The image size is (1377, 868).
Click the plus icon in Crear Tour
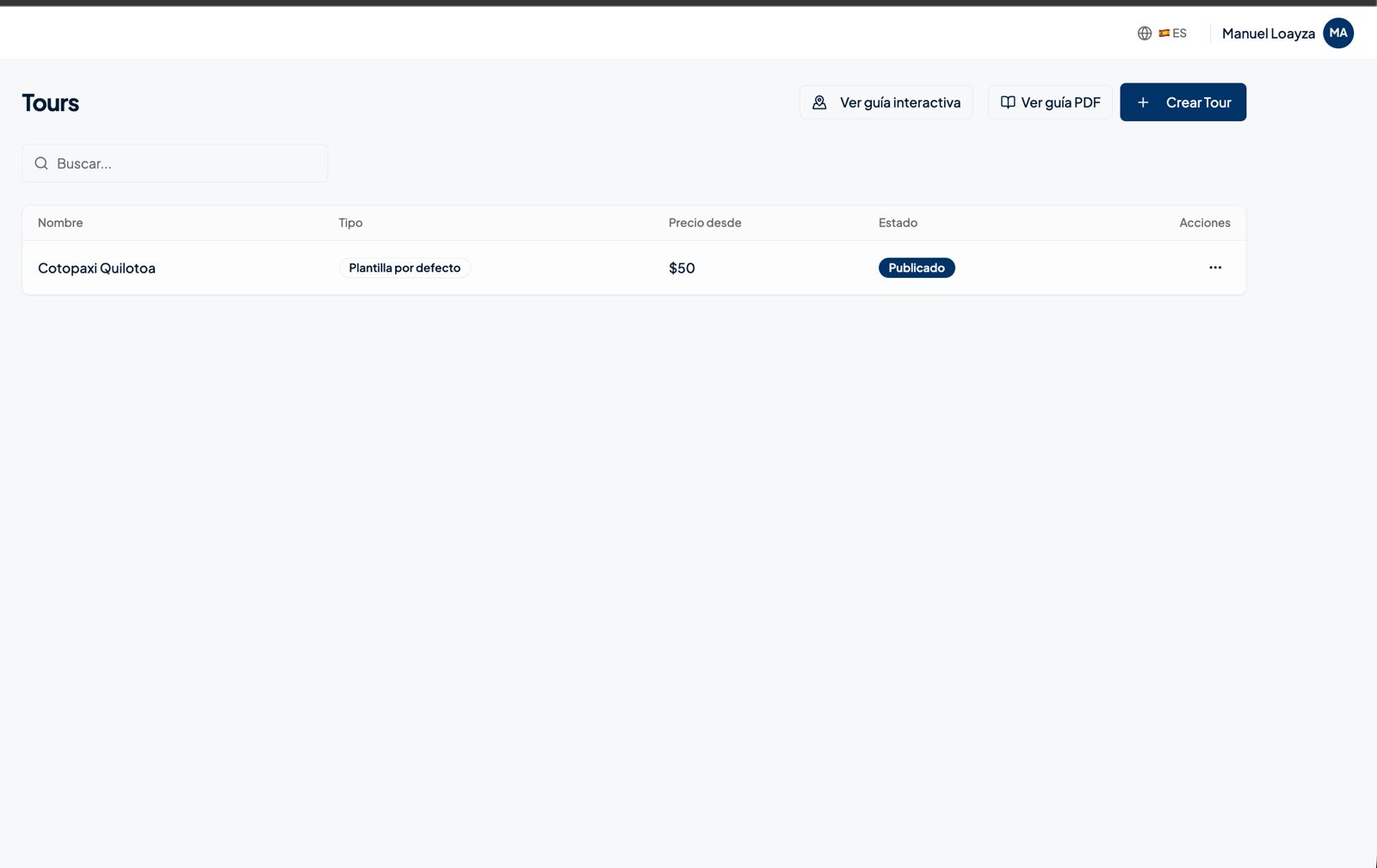(1143, 102)
